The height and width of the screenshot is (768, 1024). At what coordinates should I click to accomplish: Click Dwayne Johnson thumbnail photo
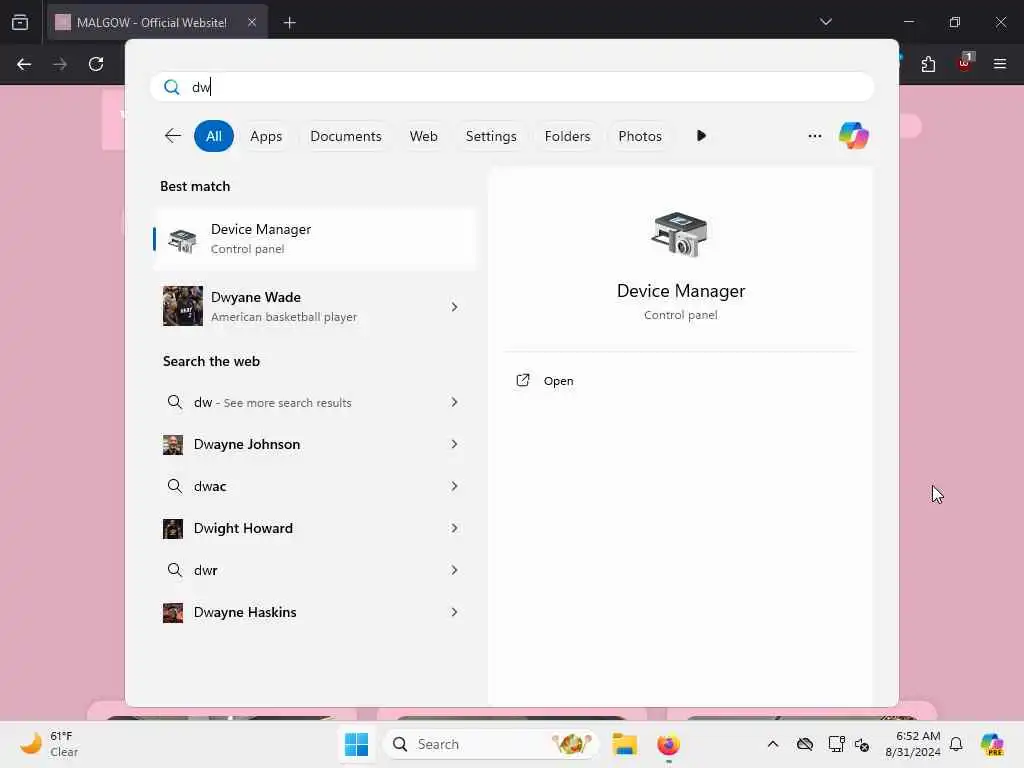(x=172, y=445)
